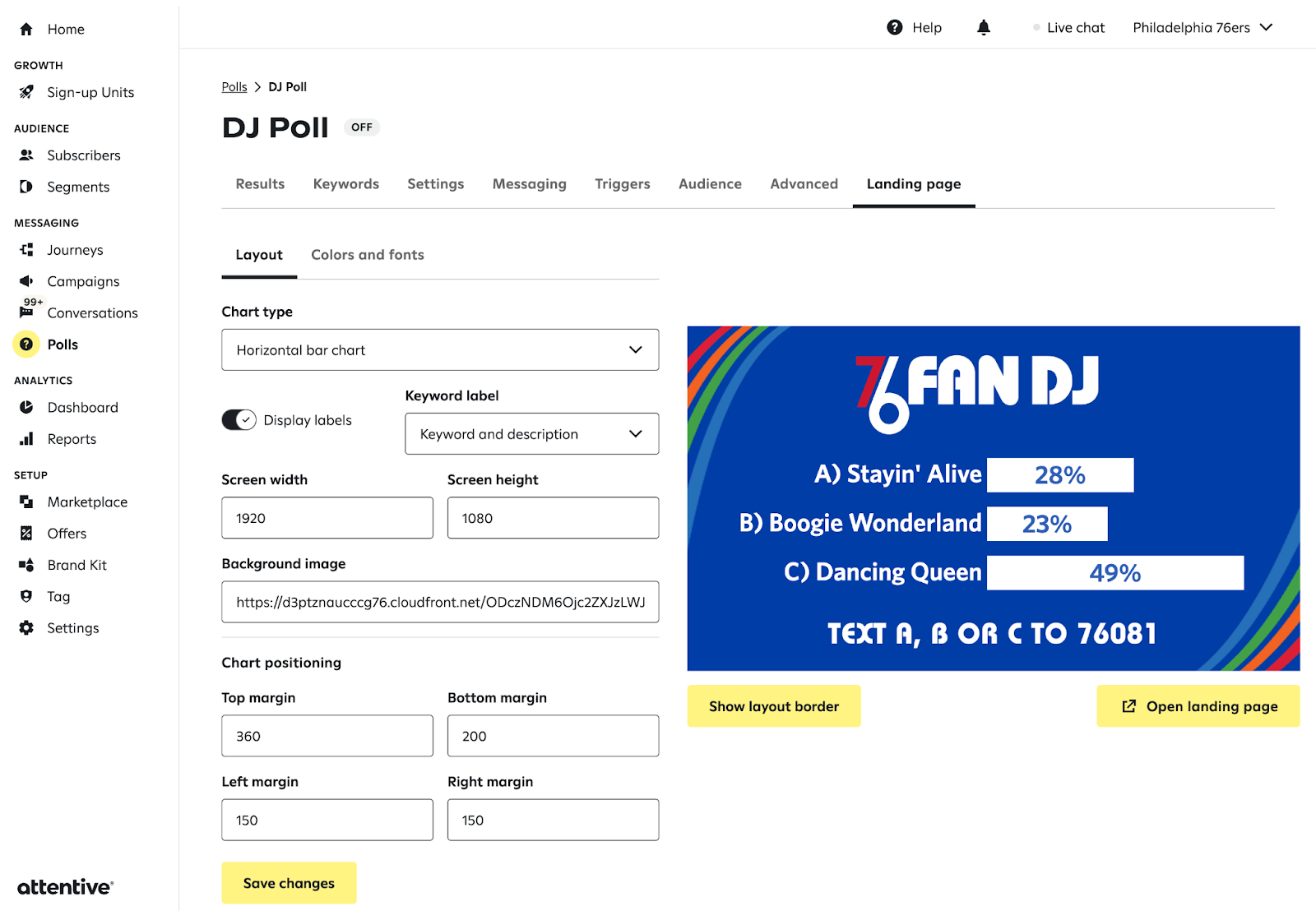Open Sign-up Units rocket icon
Image resolution: width=1316 pixels, height=911 pixels.
(x=26, y=92)
